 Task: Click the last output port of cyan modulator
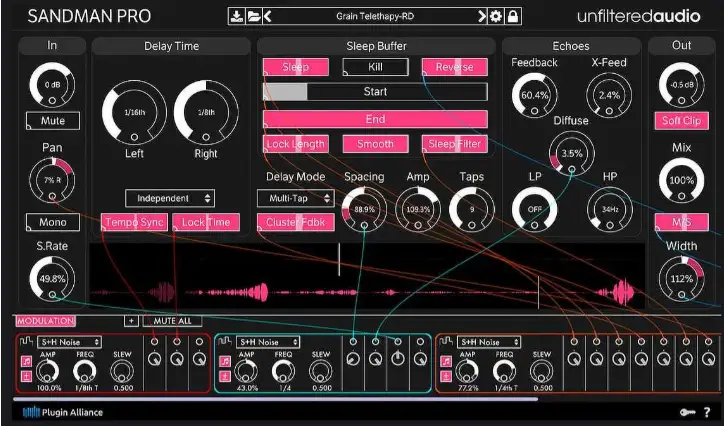coord(420,342)
